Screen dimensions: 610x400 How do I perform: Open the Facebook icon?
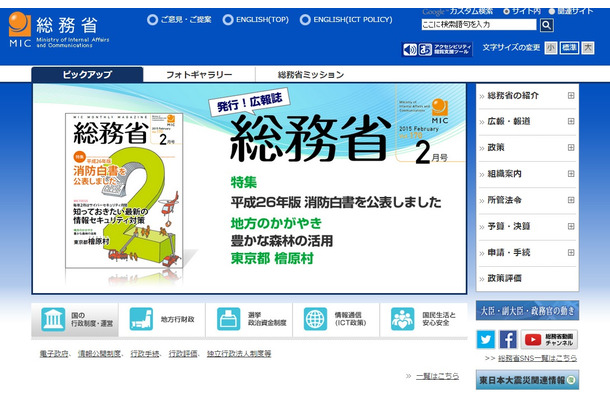(x=508, y=339)
